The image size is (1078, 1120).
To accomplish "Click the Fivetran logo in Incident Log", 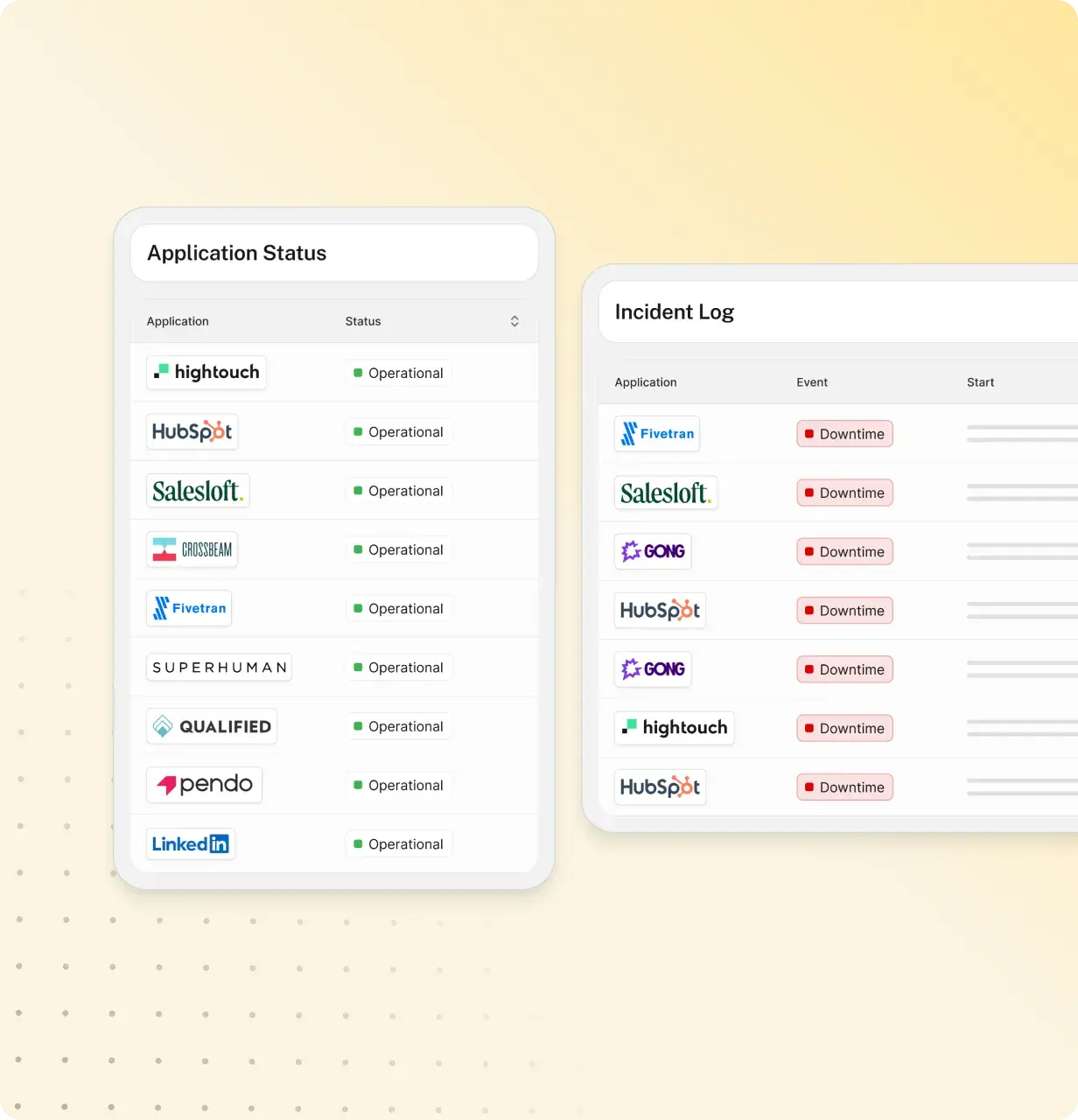I will coord(657,433).
